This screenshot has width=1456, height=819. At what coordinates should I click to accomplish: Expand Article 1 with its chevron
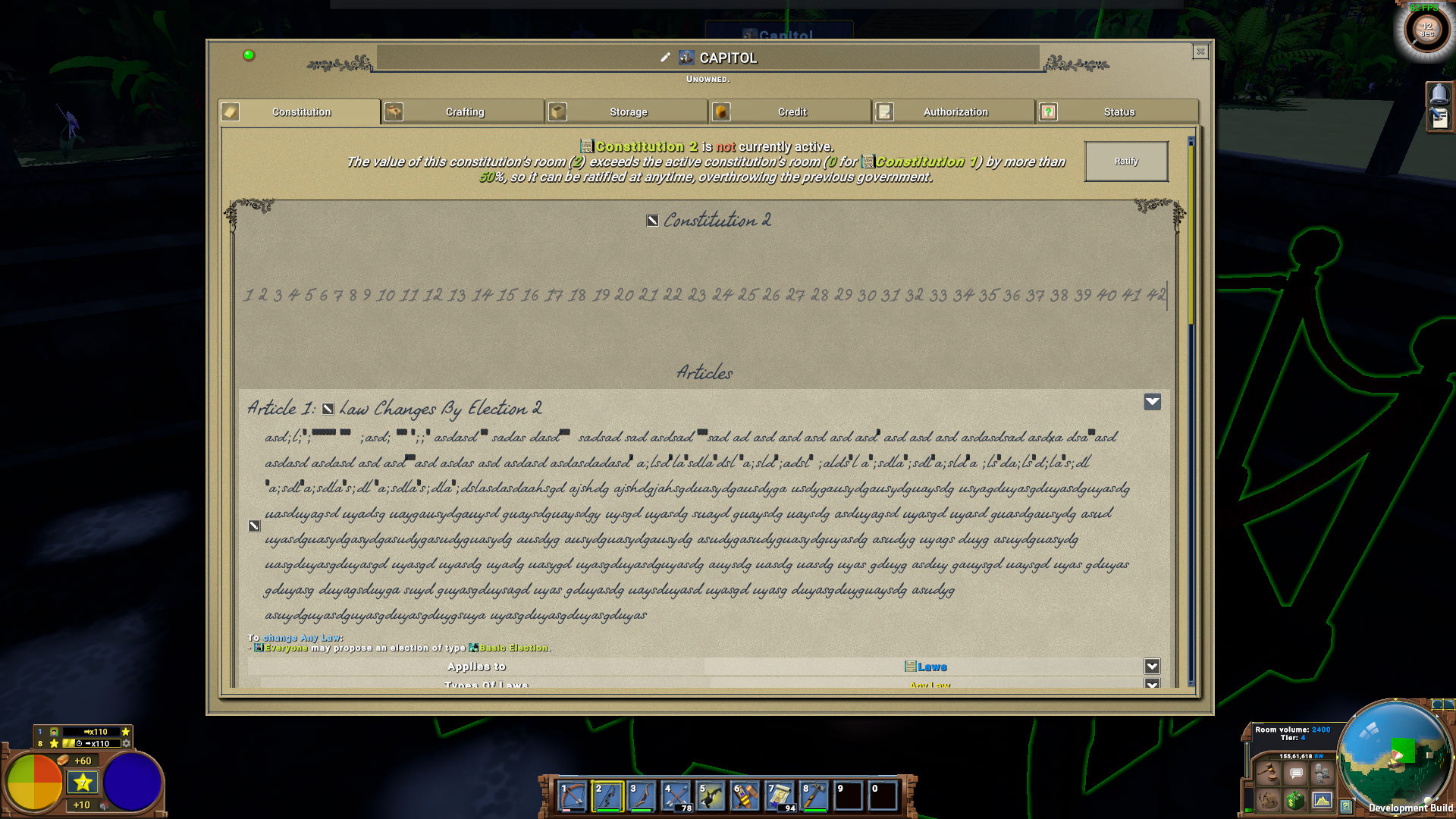coord(1152,402)
